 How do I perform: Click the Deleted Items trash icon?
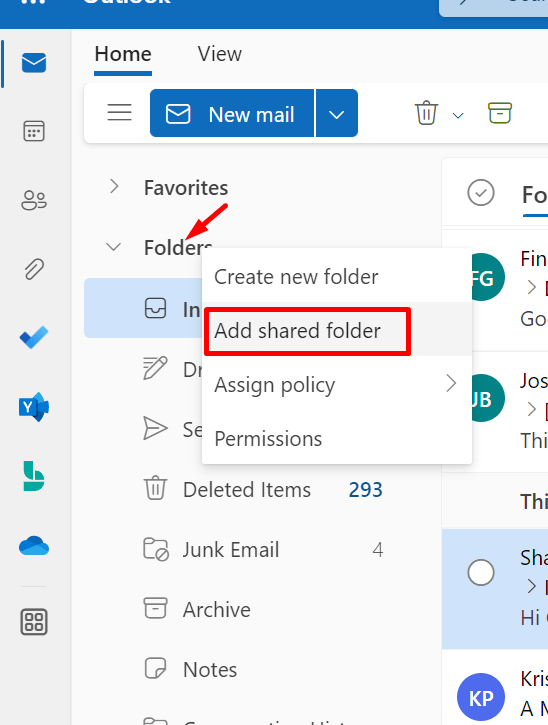coord(155,488)
